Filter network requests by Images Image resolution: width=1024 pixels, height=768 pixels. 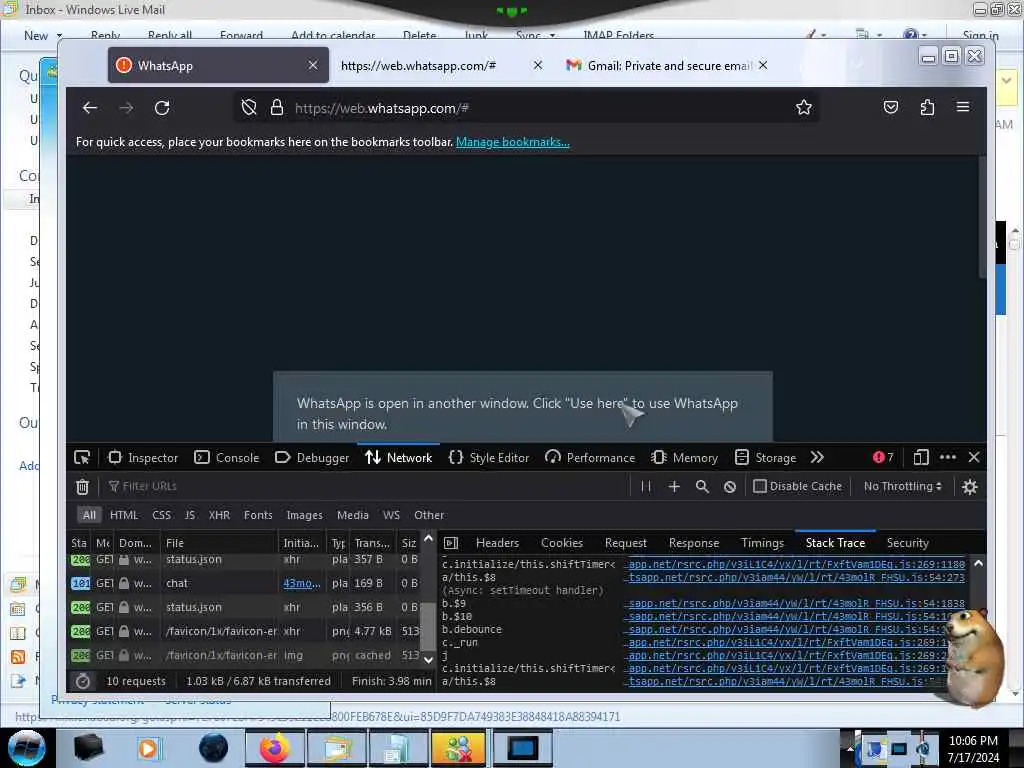(x=304, y=515)
